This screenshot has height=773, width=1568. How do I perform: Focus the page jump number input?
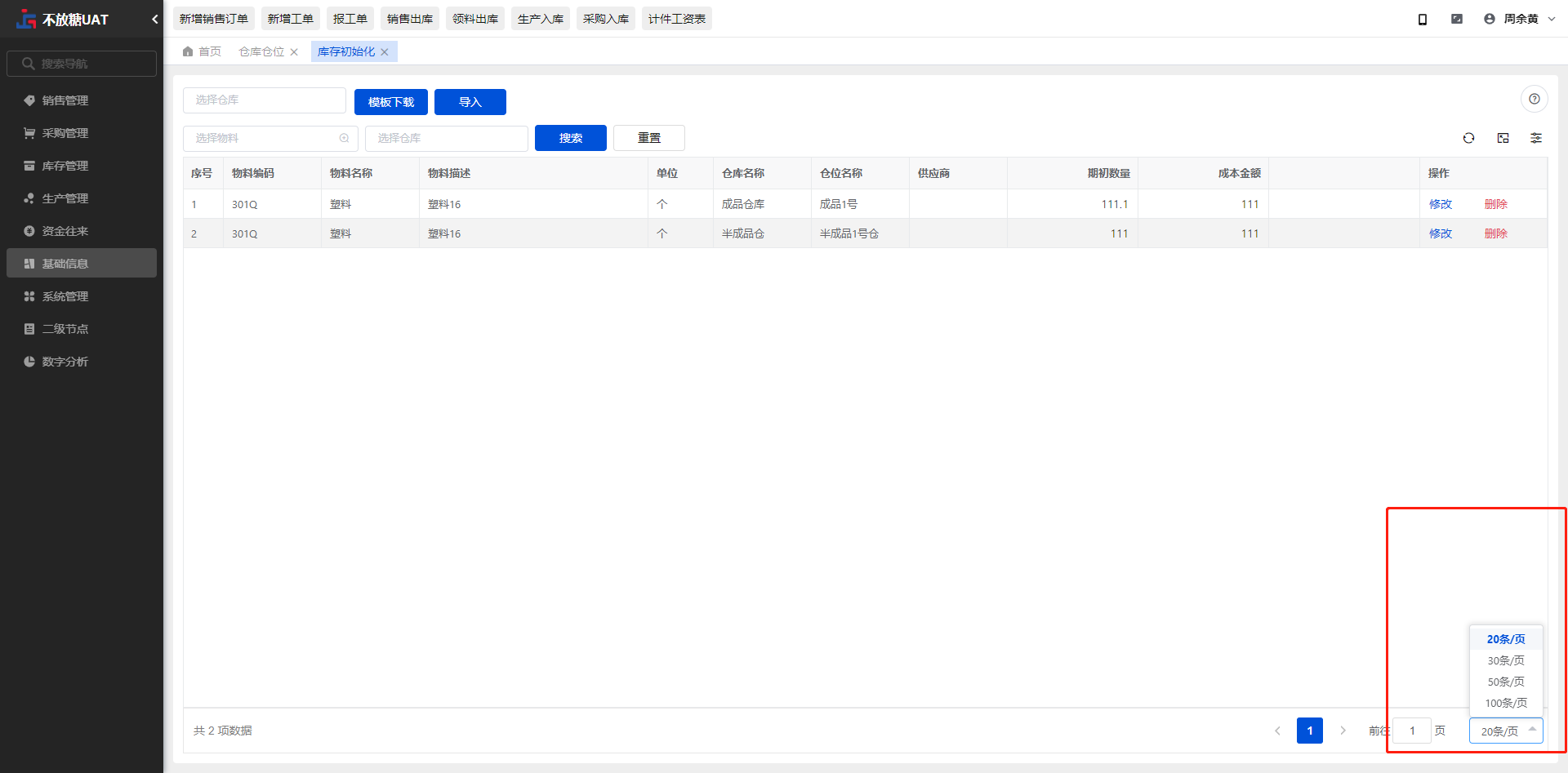point(1412,731)
